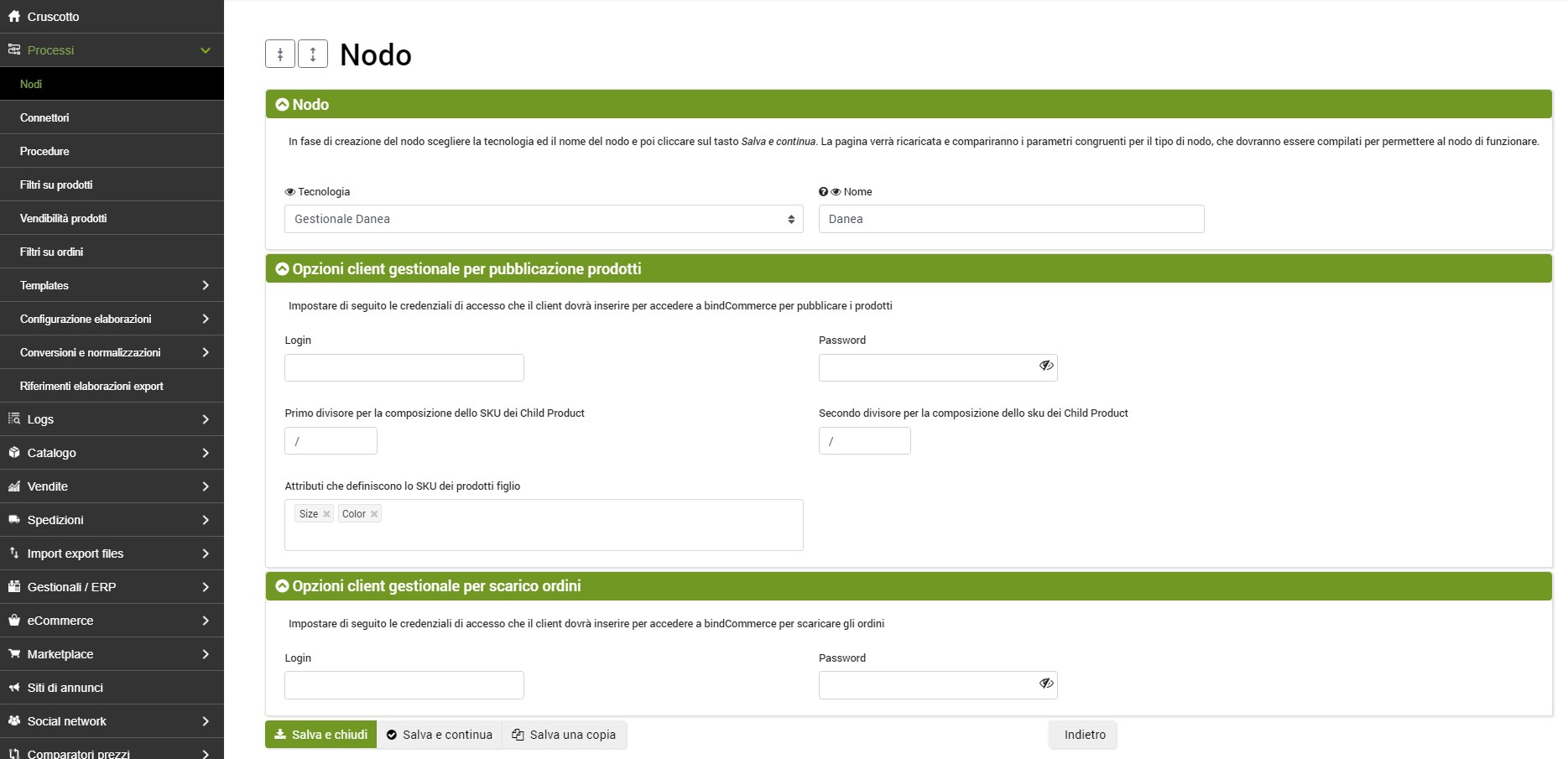Open the Tecnologia dropdown
This screenshot has height=759, width=1568.
pos(543,219)
